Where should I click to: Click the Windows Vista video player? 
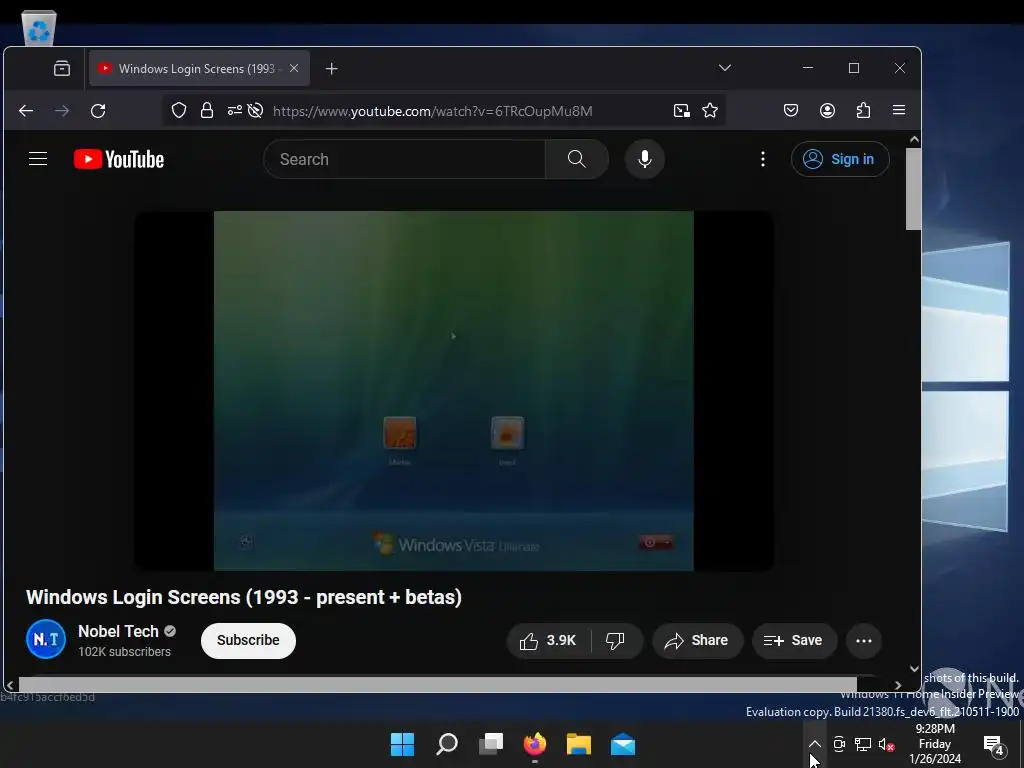tap(454, 391)
